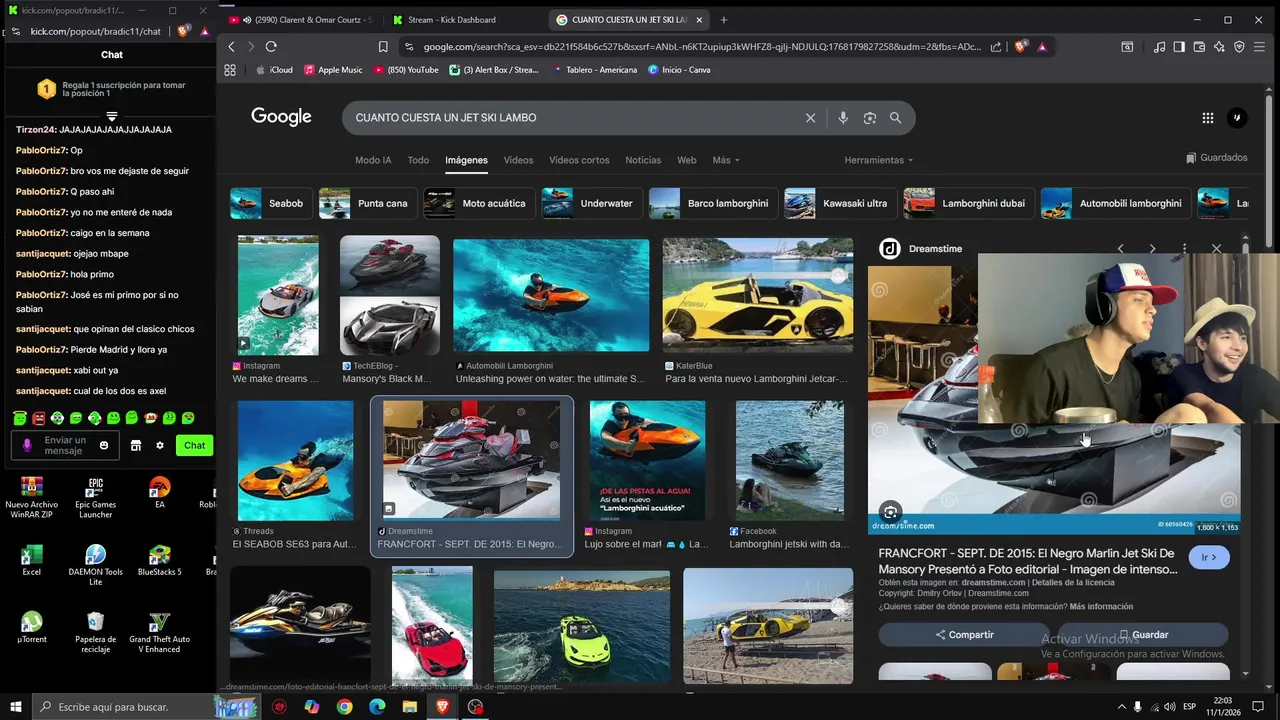Screen dimensions: 1280x720
Task: Click the Más información link
Action: [x=1101, y=606]
